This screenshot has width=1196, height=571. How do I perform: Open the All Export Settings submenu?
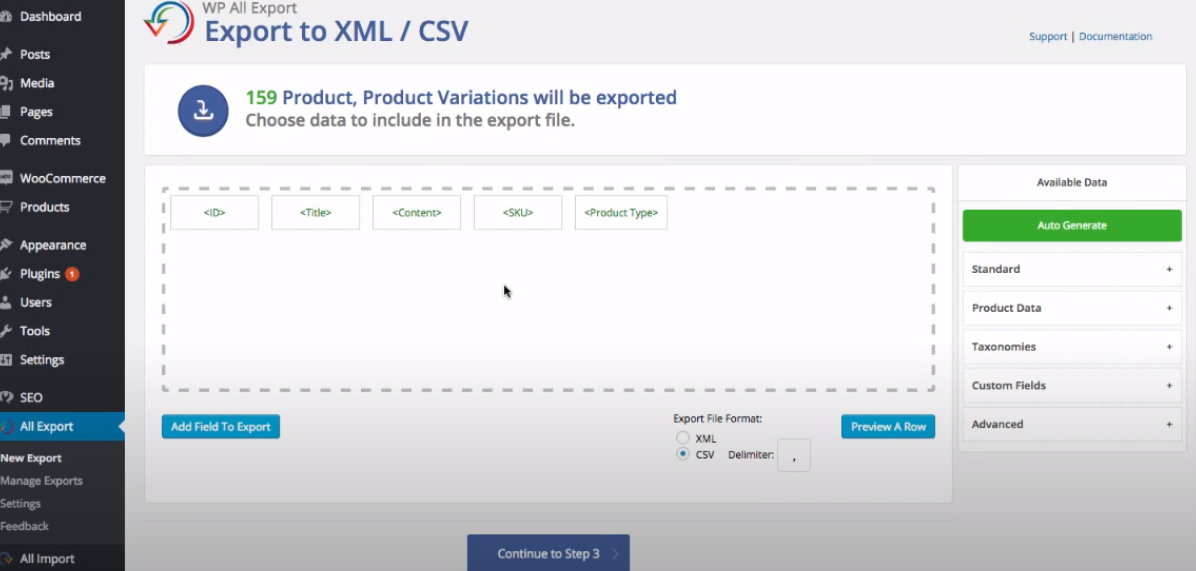tap(21, 503)
